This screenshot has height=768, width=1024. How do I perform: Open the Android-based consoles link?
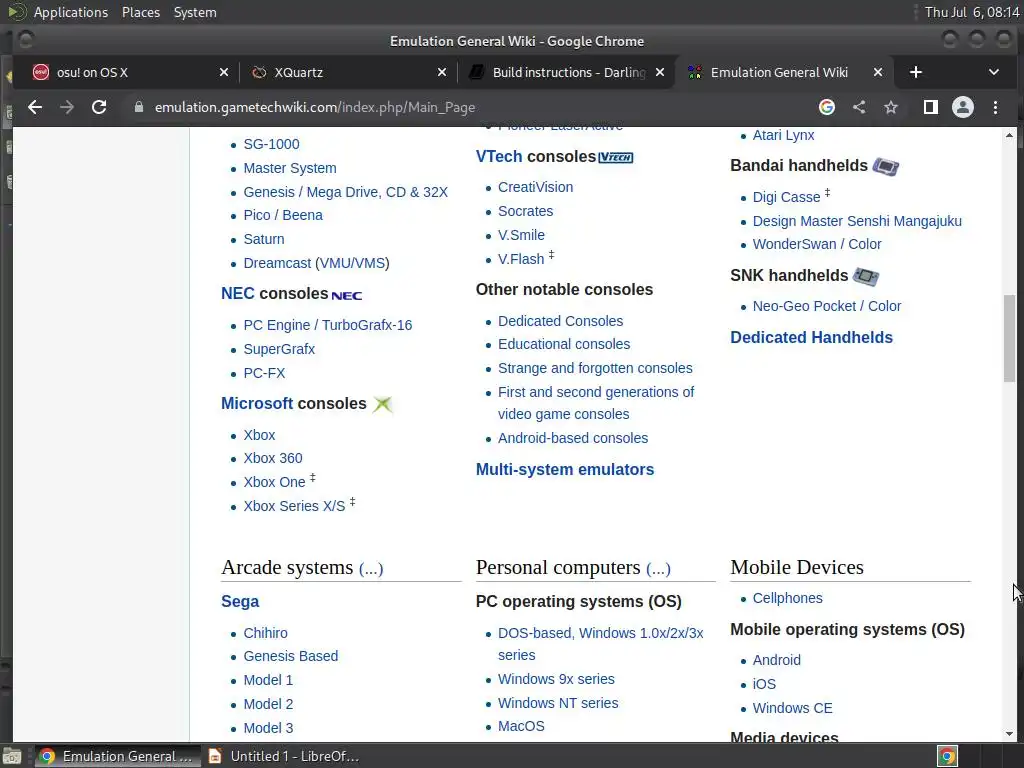[573, 438]
